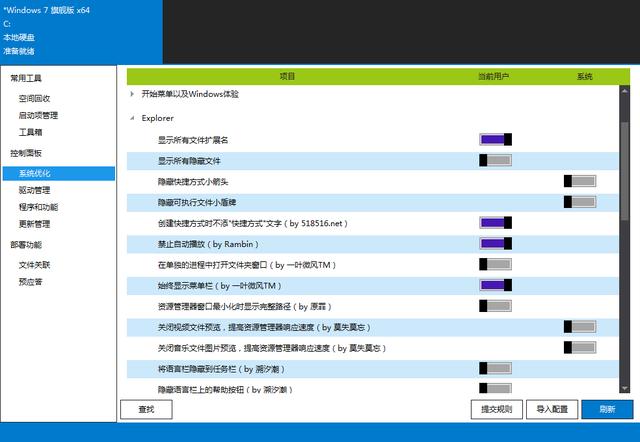Enable 资源管理器窗口最小化时显示完整路径 switch
640x442 pixels.
(495, 306)
